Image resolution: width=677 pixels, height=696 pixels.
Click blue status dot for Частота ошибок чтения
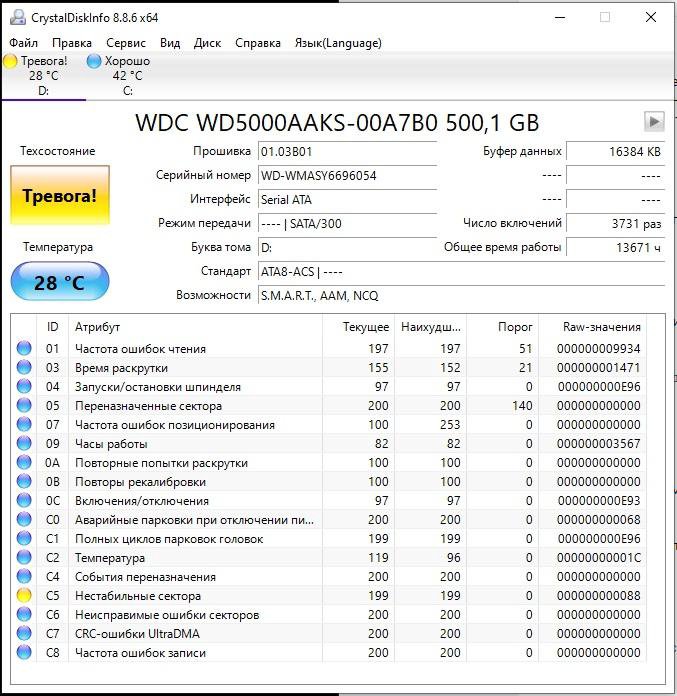[24, 349]
